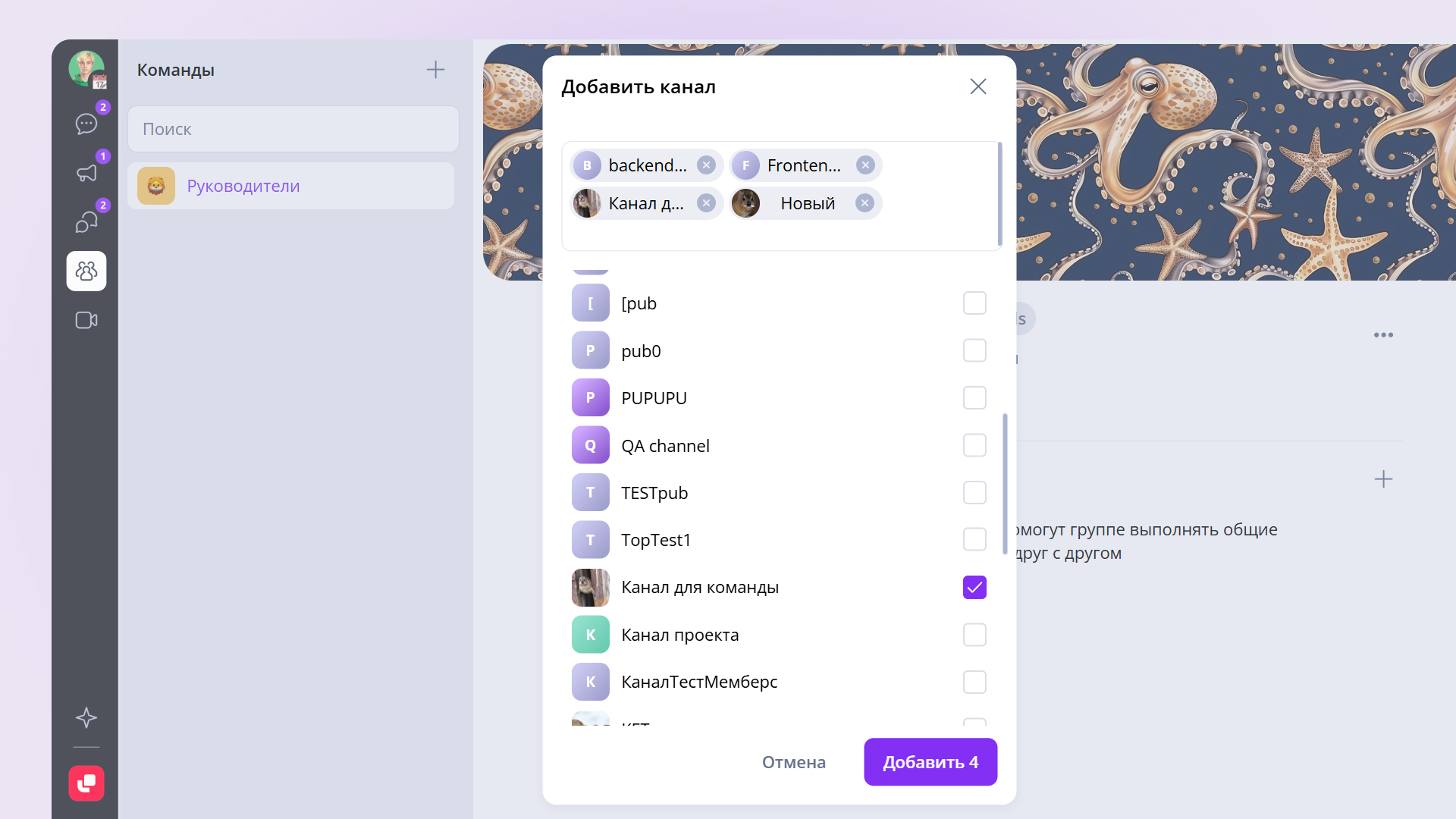Check the QA channel checkbox
This screenshot has width=1456, height=819.
click(974, 445)
